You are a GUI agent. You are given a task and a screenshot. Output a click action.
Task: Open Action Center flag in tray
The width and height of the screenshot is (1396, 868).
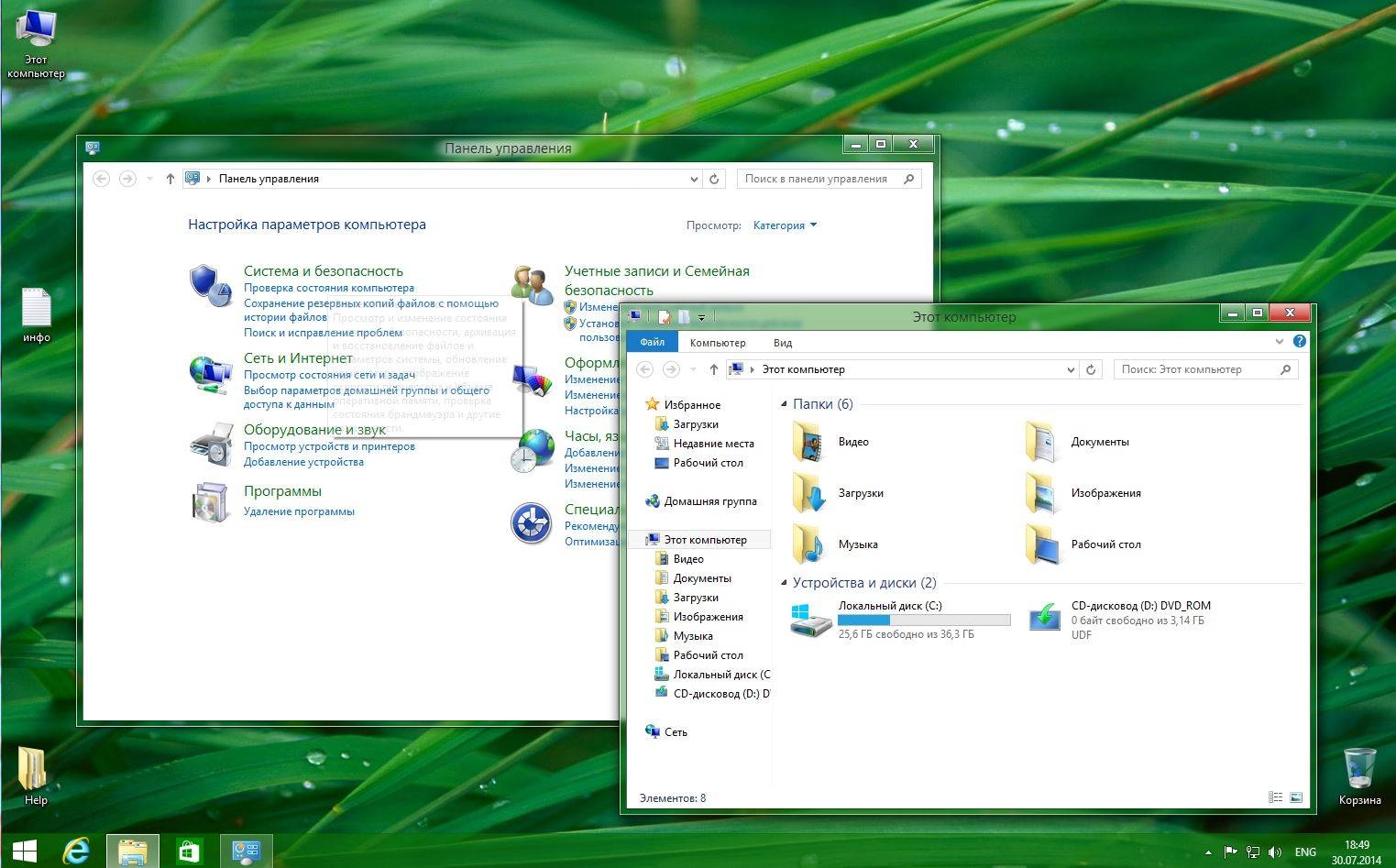(1230, 852)
